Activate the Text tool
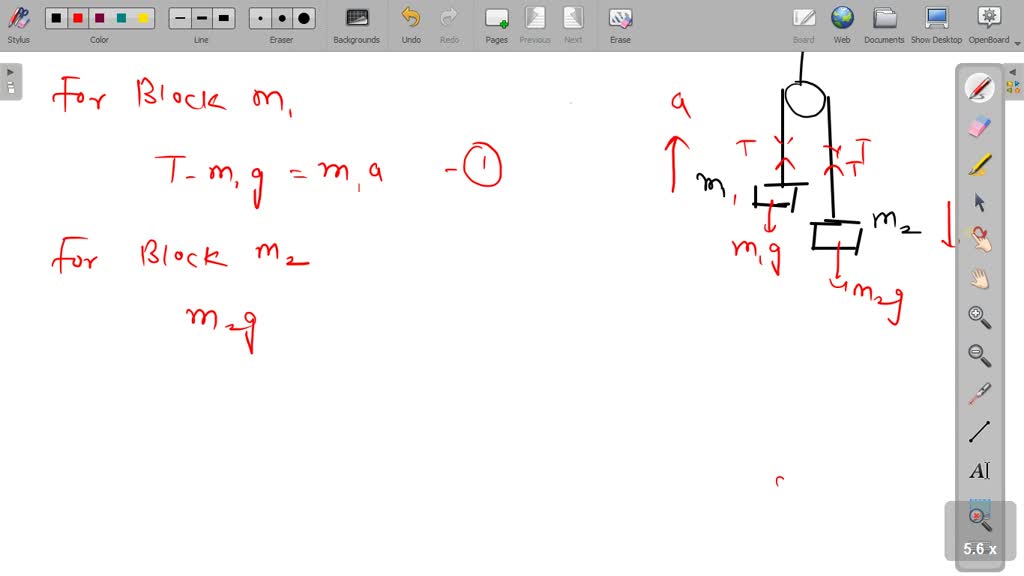 979,470
